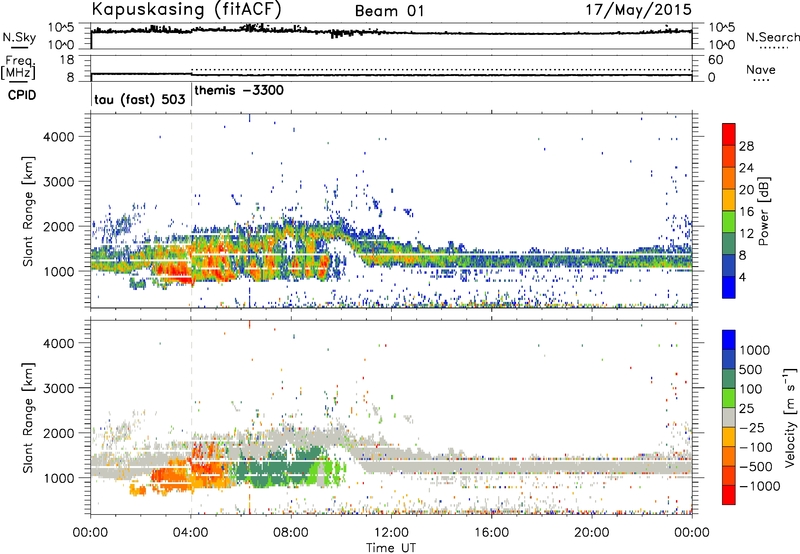800x554 pixels.
Task: Click the green 12 dB band of Power bar
Action: click(x=729, y=222)
